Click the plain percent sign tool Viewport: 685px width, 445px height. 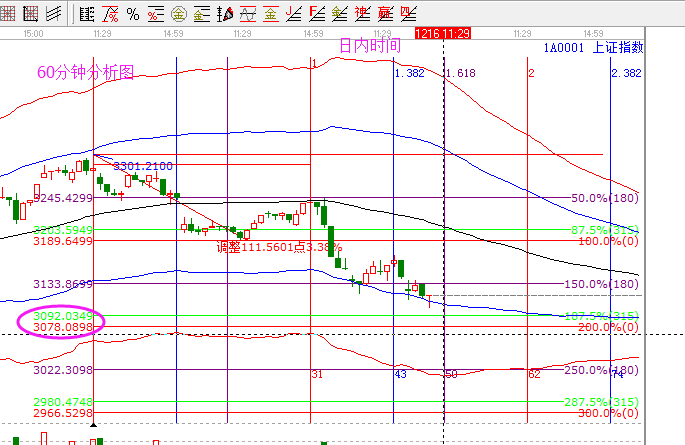click(133, 14)
